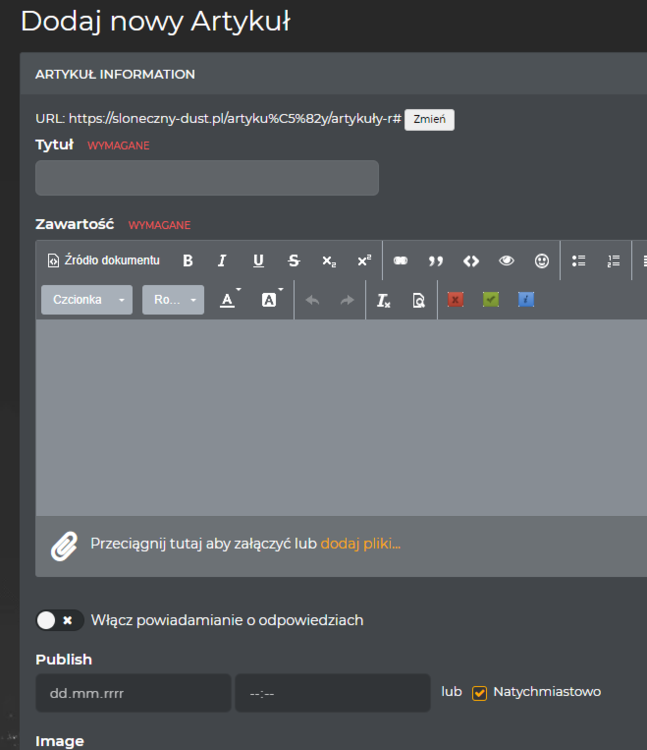
Task: Click the underline formatting icon
Action: [x=258, y=261]
